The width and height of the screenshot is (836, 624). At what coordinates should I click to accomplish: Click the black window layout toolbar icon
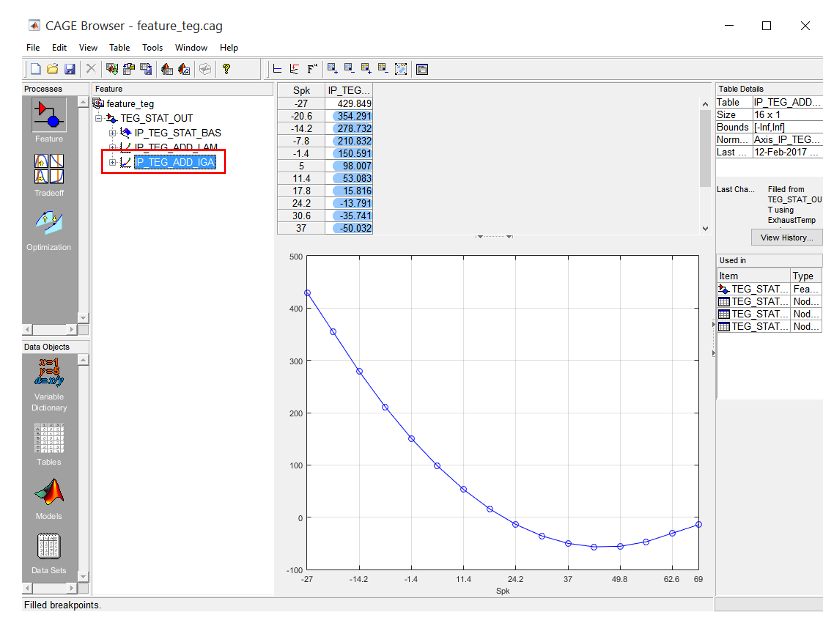pyautogui.click(x=422, y=69)
